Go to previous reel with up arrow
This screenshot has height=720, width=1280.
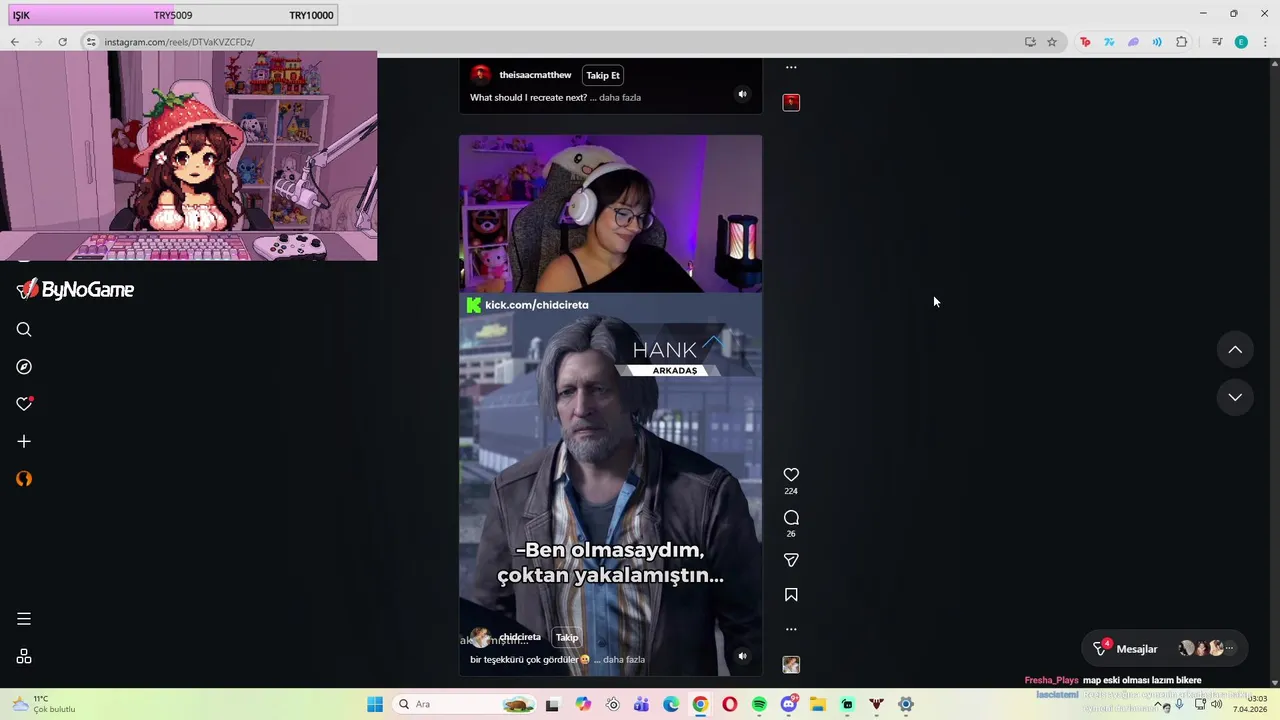(x=1235, y=350)
